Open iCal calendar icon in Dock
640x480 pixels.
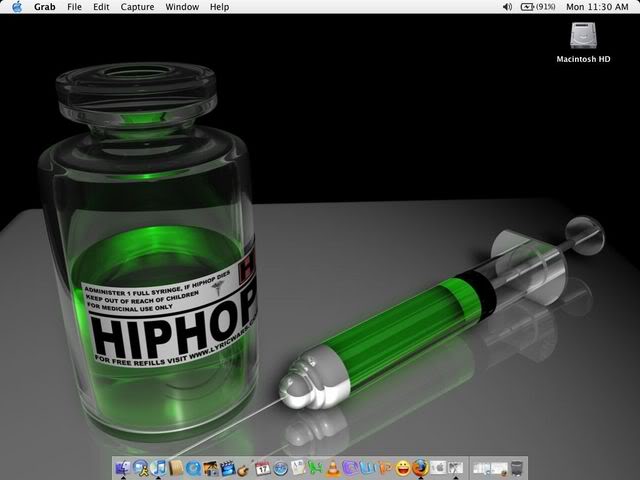(x=262, y=469)
